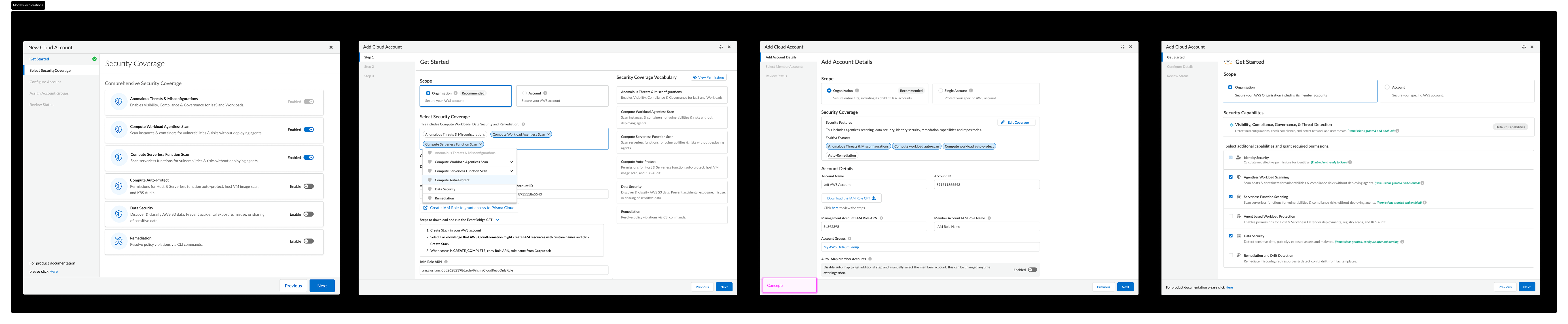Click the expand icon in Step 1 modal header
Image resolution: width=1568 pixels, height=324 pixels.
pos(721,47)
